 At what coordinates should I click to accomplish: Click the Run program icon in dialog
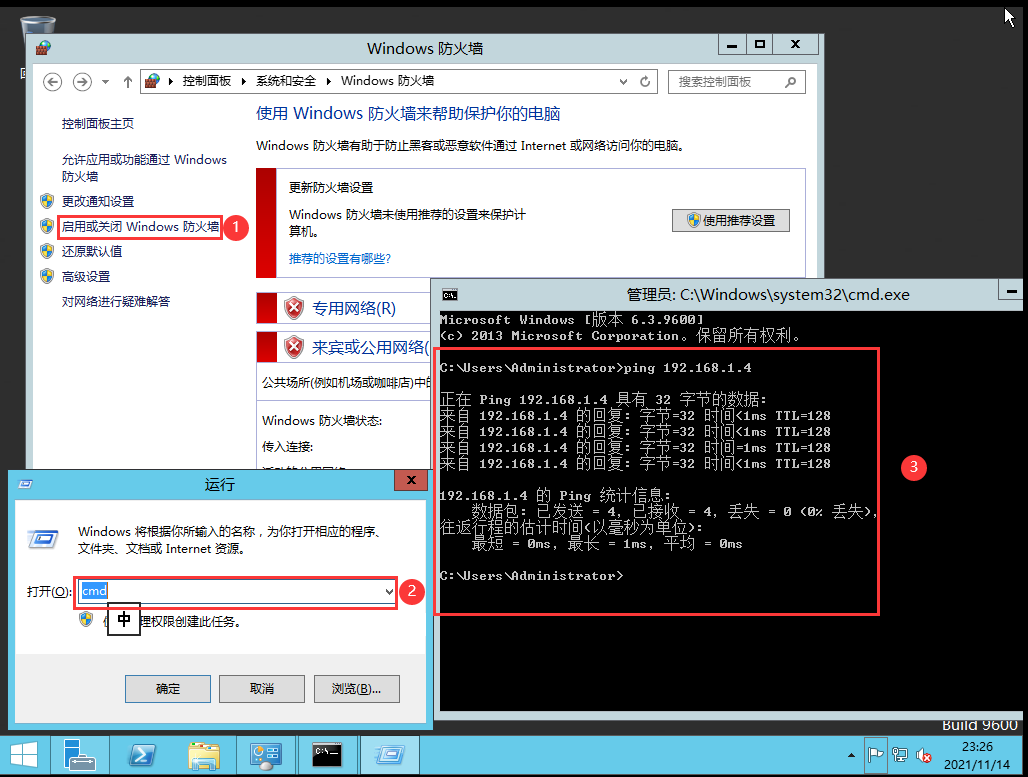point(43,540)
